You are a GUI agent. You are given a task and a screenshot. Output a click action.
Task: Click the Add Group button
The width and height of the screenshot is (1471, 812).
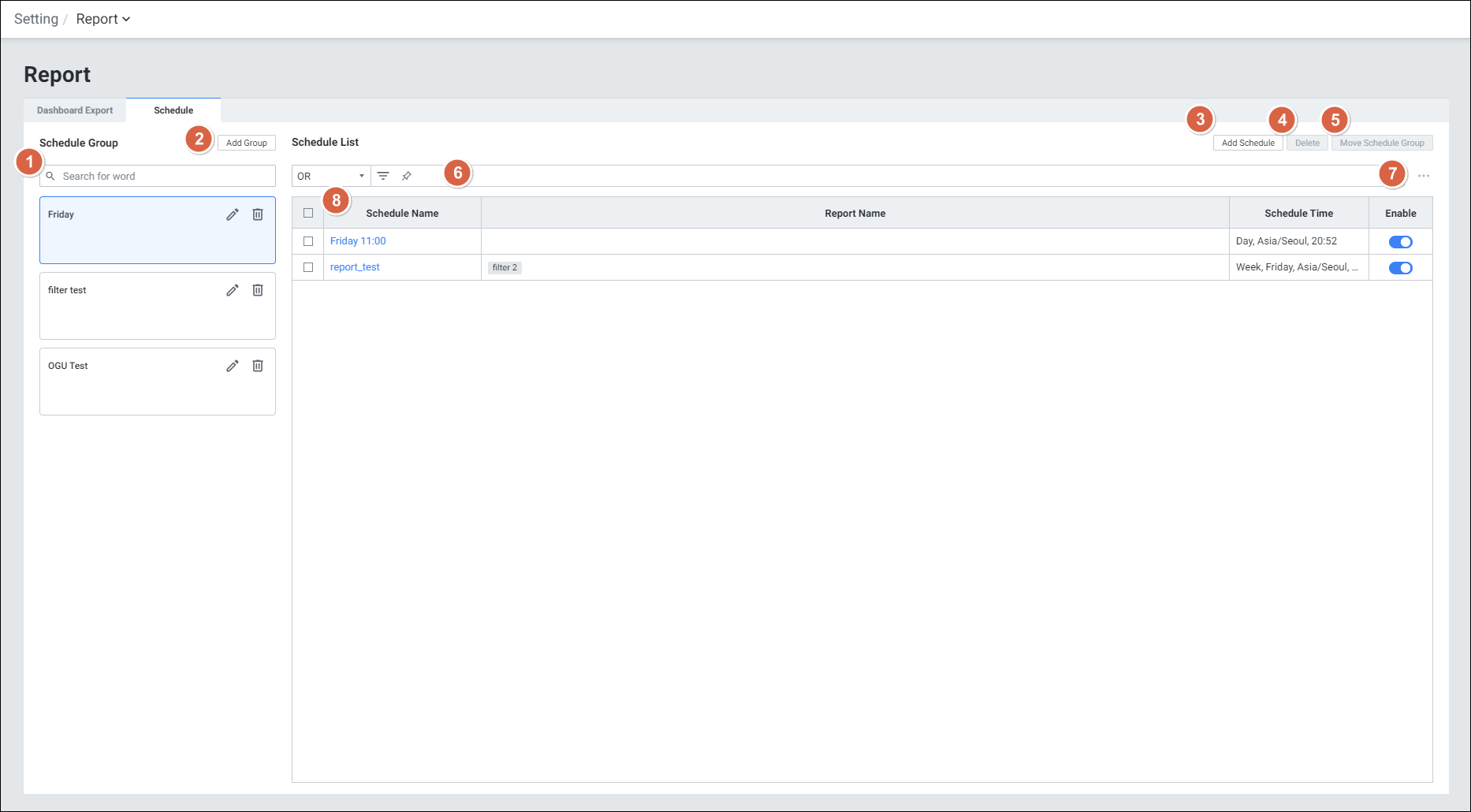click(x=246, y=143)
